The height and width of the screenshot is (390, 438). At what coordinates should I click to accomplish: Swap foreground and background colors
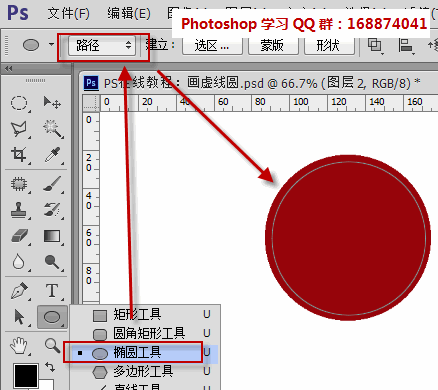click(50, 367)
